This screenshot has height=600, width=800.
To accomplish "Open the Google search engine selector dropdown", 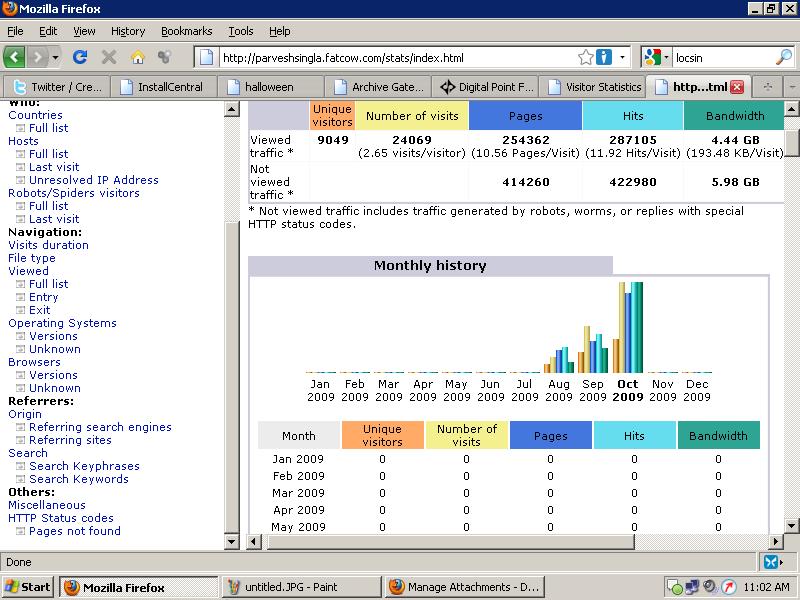I will [657, 57].
